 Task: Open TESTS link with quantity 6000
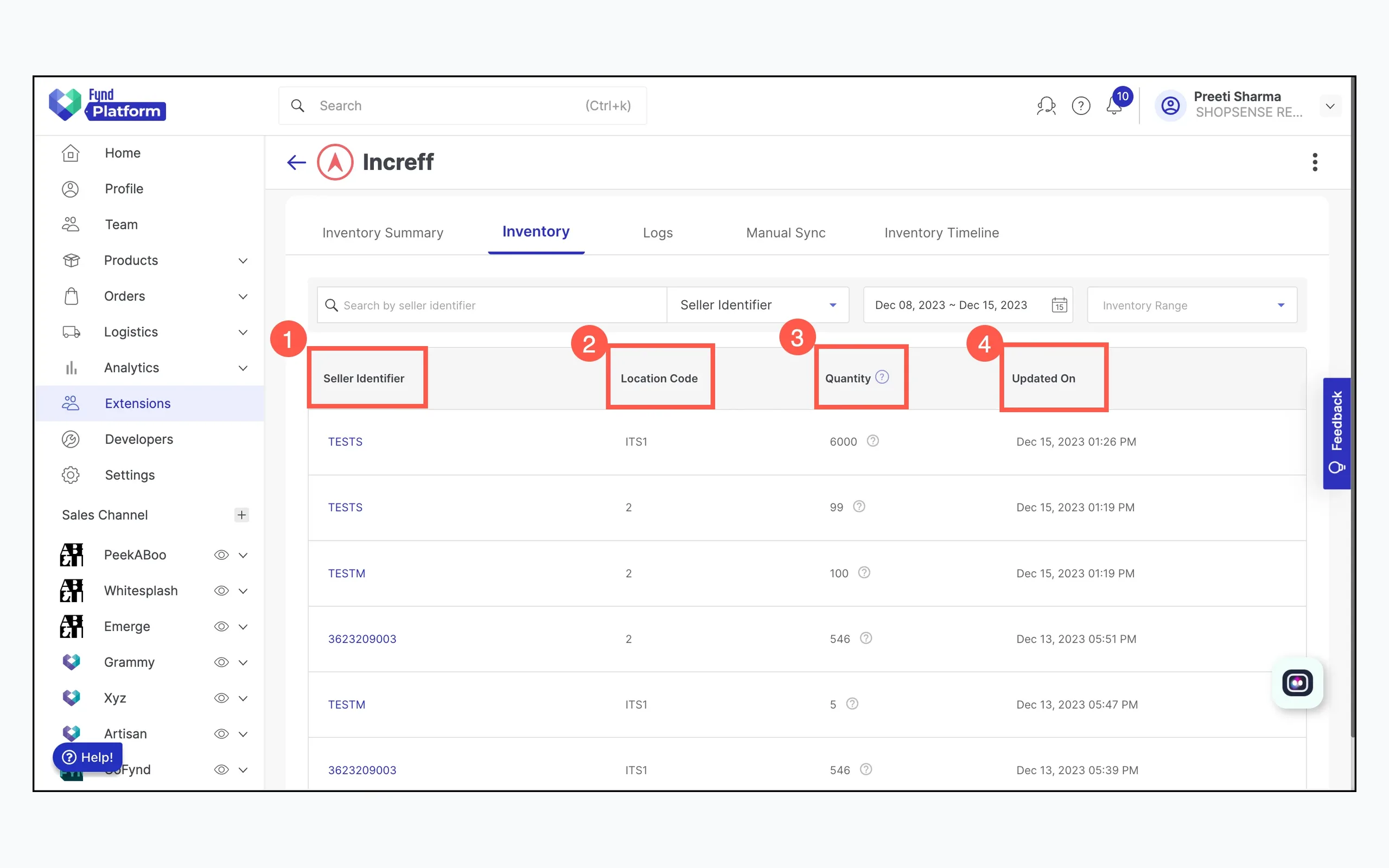coord(345,442)
